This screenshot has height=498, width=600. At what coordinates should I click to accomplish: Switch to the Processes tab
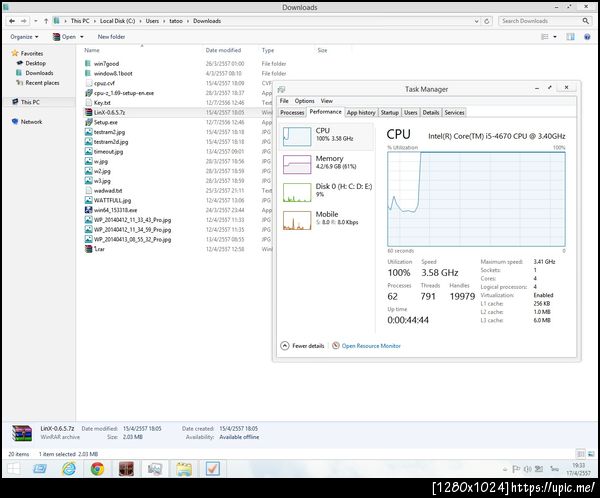coord(292,113)
